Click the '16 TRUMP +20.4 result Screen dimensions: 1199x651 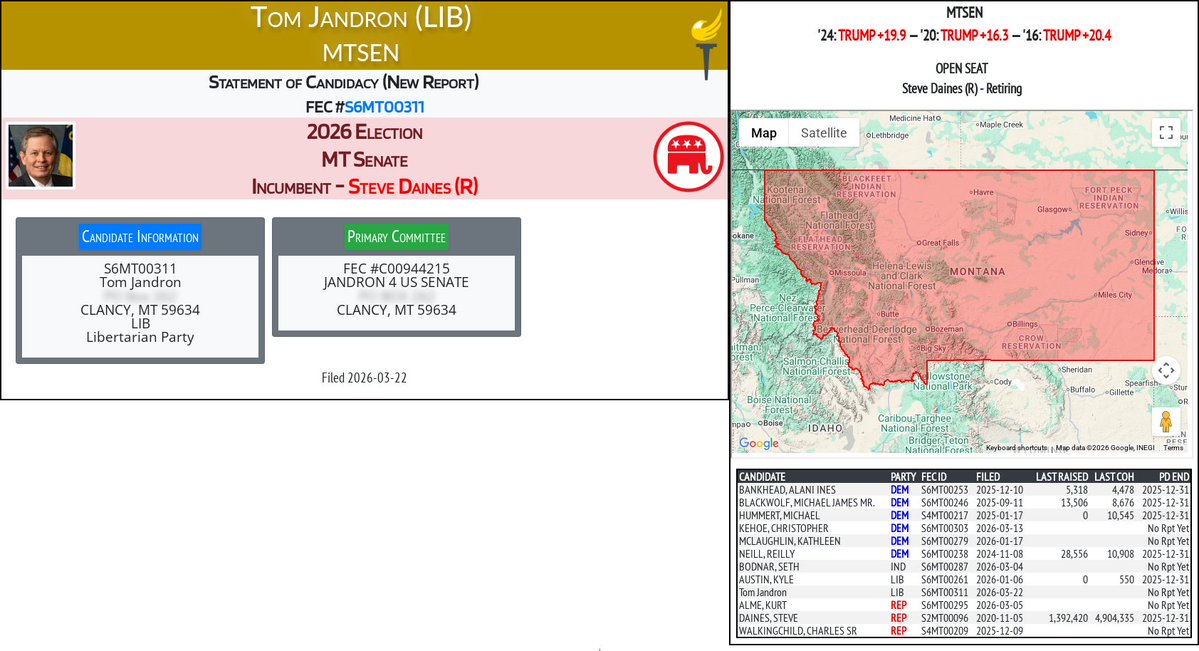(1068, 35)
